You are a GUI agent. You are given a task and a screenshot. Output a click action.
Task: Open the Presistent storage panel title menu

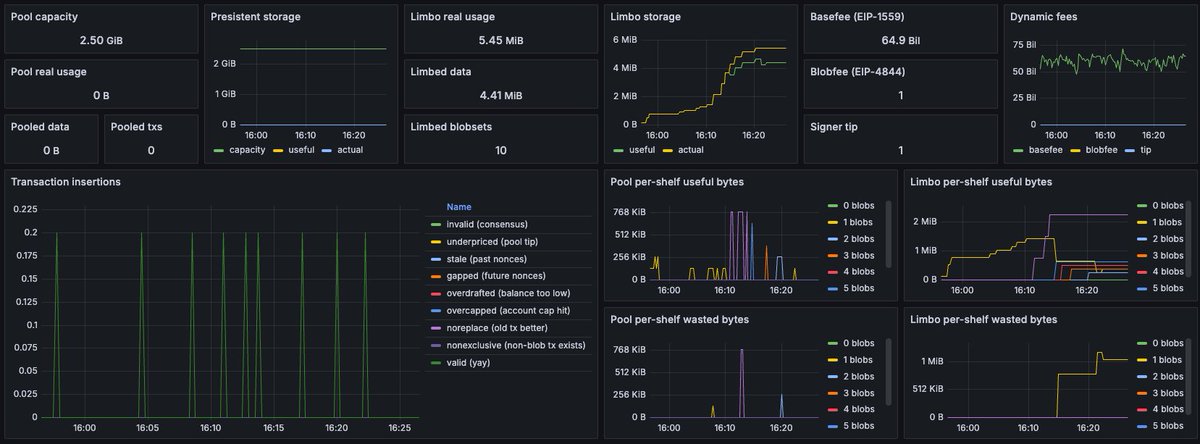pos(256,17)
